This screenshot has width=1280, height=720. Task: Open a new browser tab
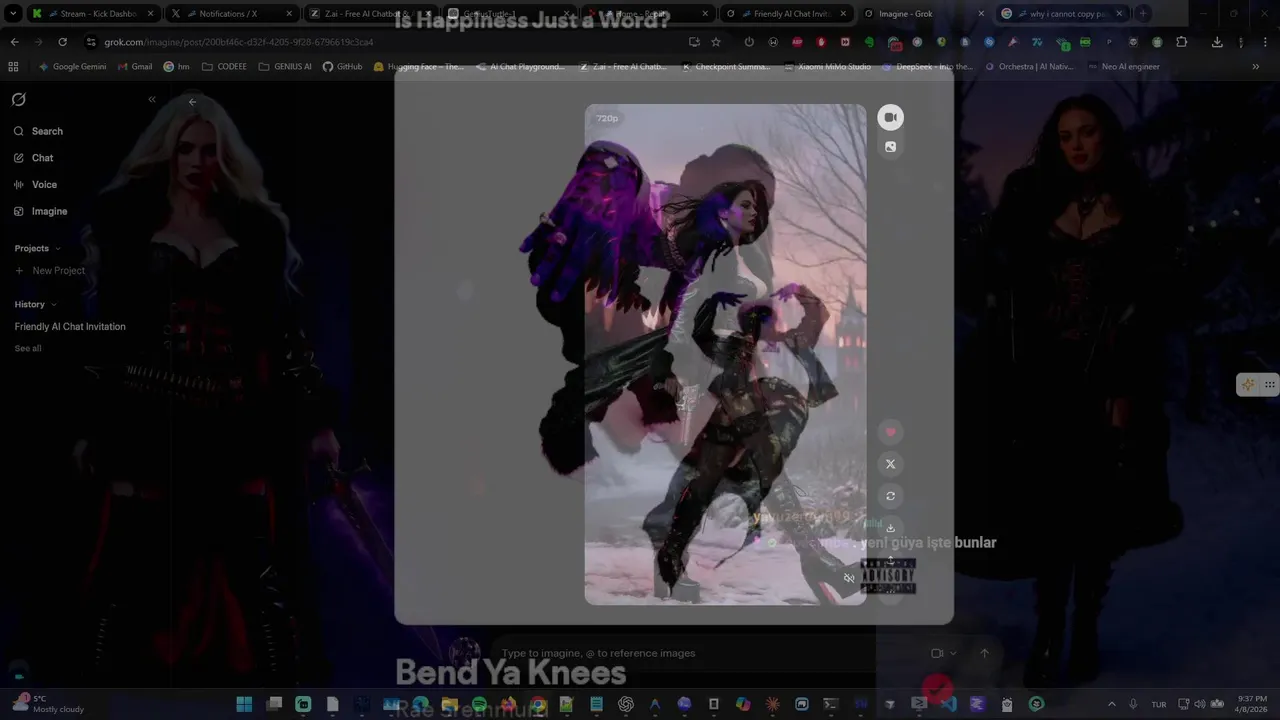[1143, 14]
